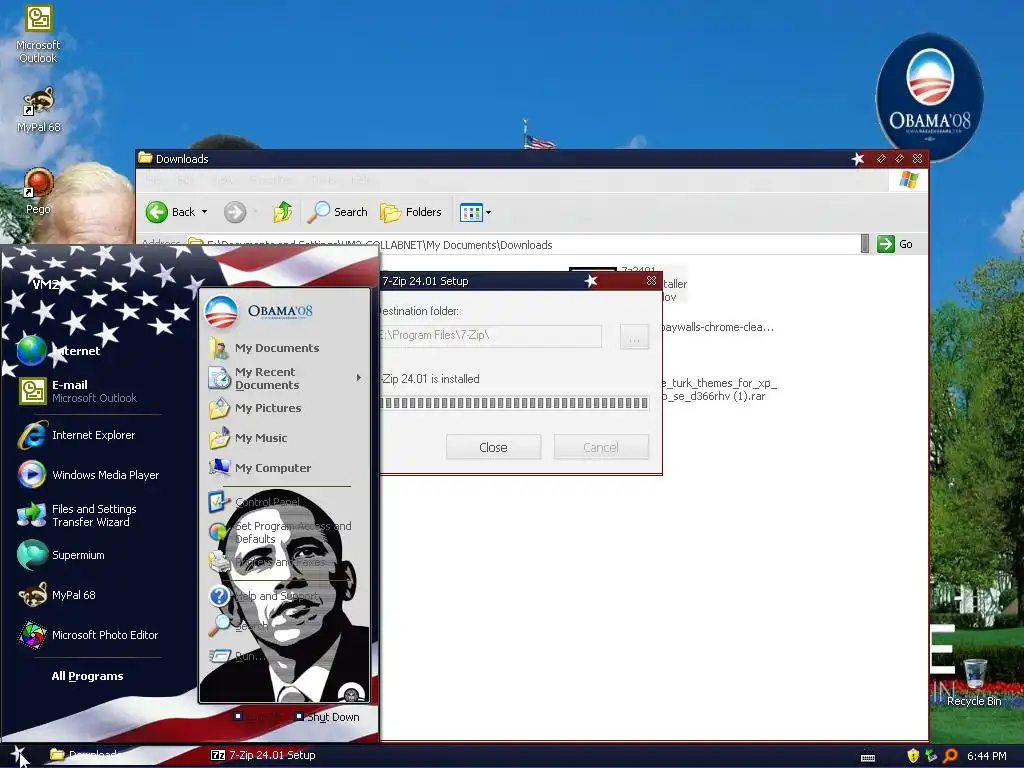Expand the Views dropdown arrow

pyautogui.click(x=488, y=212)
